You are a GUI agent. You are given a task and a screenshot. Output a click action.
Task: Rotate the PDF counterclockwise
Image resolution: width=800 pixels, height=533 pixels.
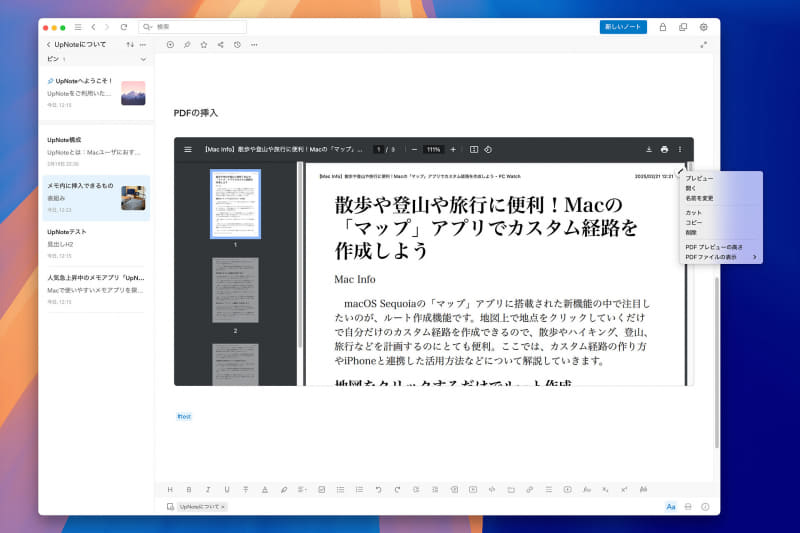tap(488, 149)
